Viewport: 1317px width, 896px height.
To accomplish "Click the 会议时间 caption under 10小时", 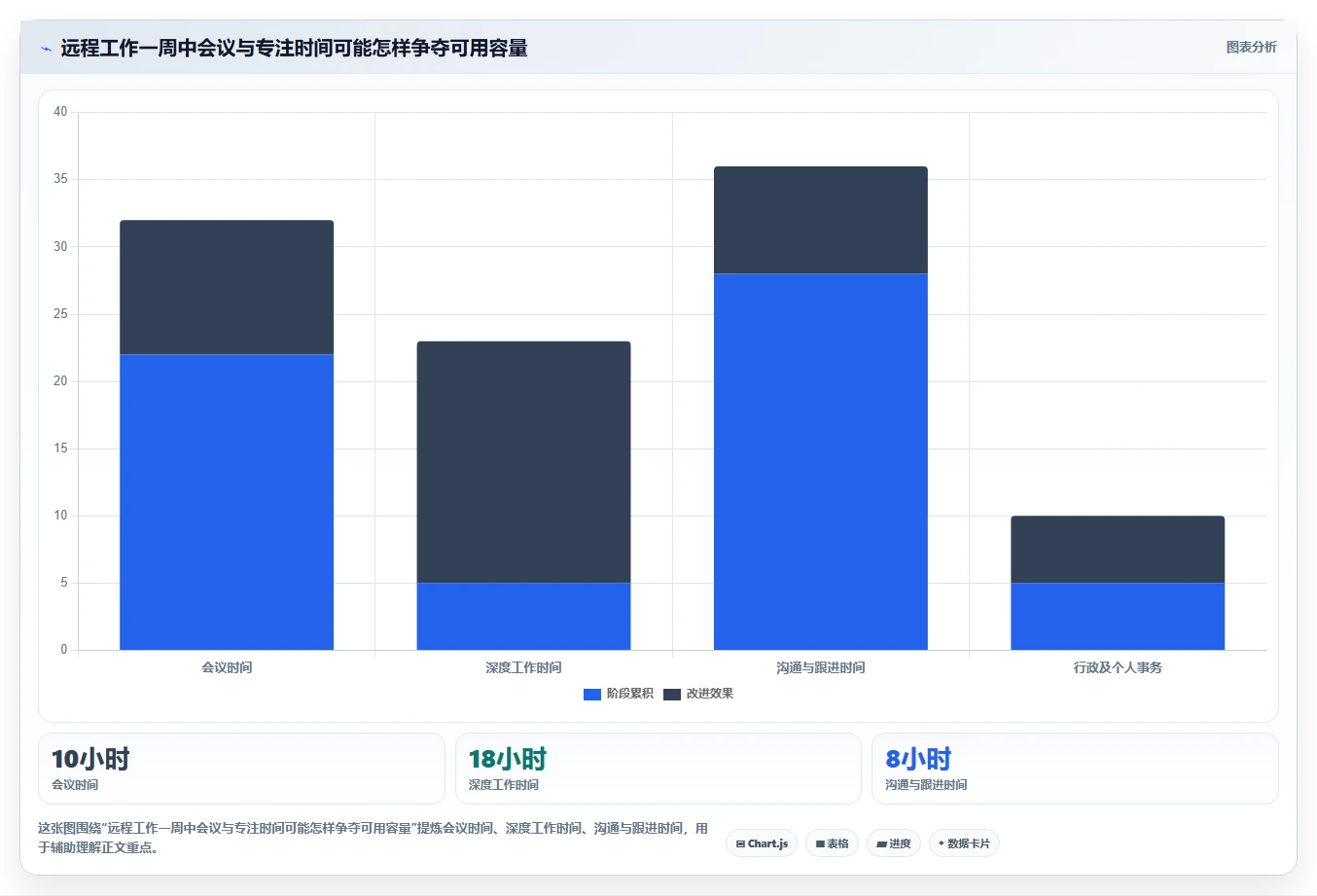I will point(75,785).
